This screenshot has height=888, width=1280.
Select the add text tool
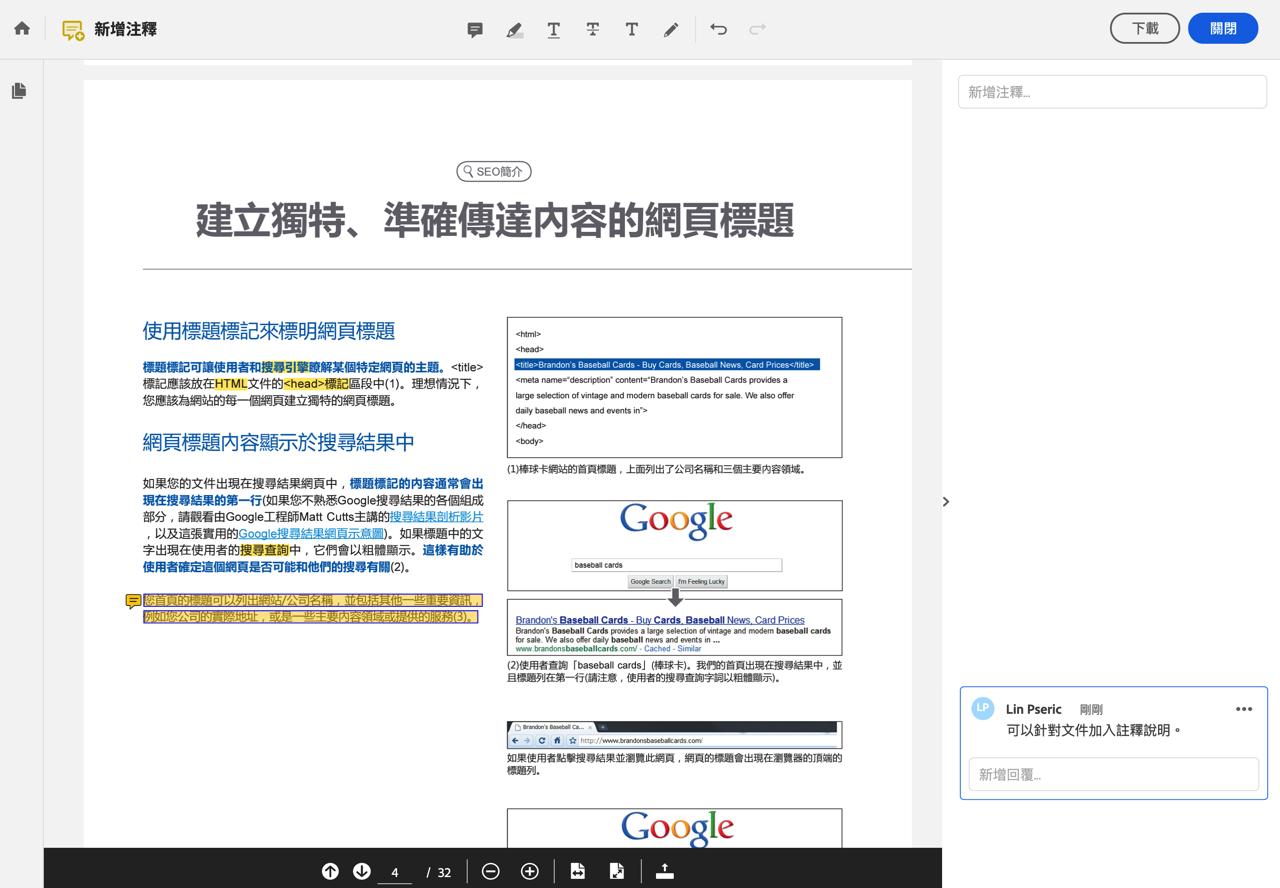click(632, 30)
